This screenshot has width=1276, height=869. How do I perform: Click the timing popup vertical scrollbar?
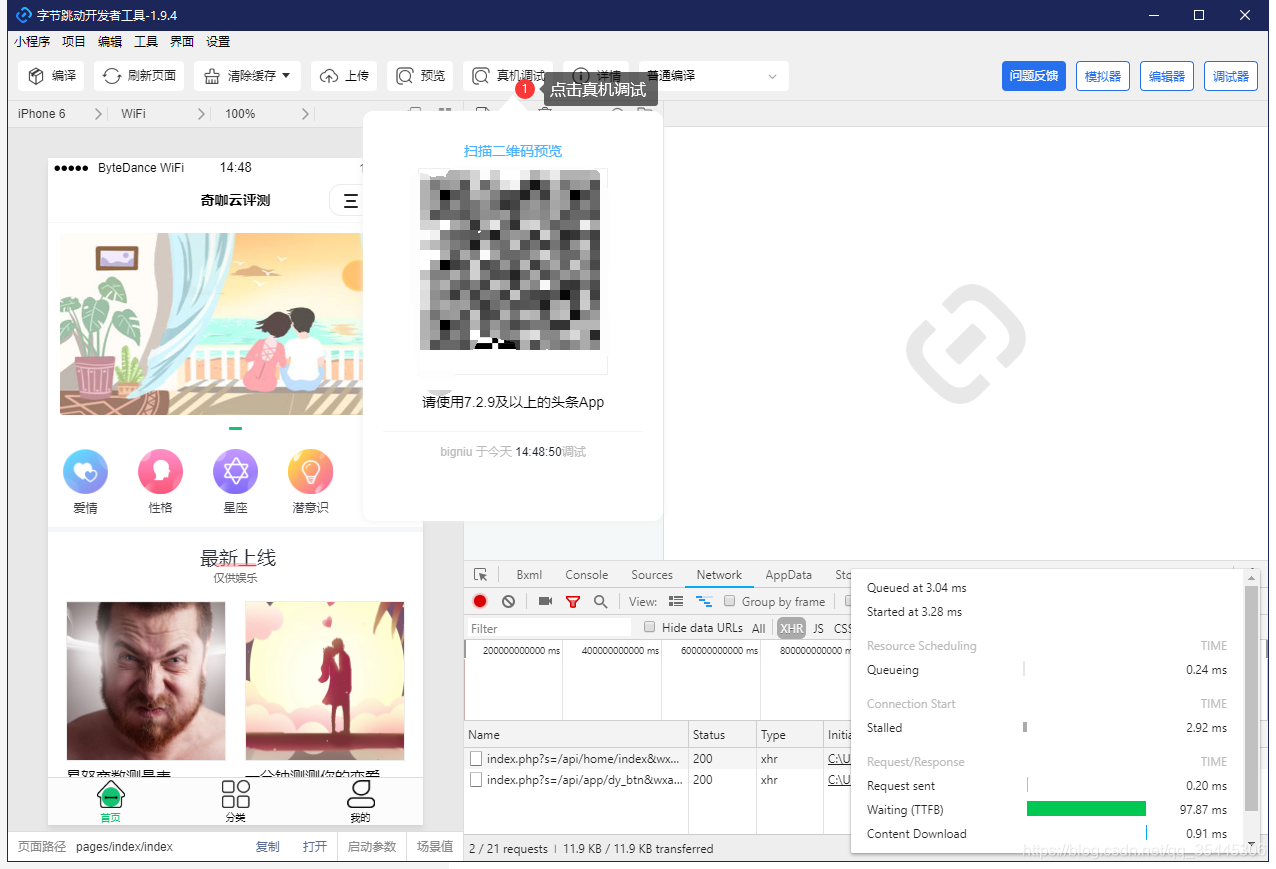(1251, 698)
